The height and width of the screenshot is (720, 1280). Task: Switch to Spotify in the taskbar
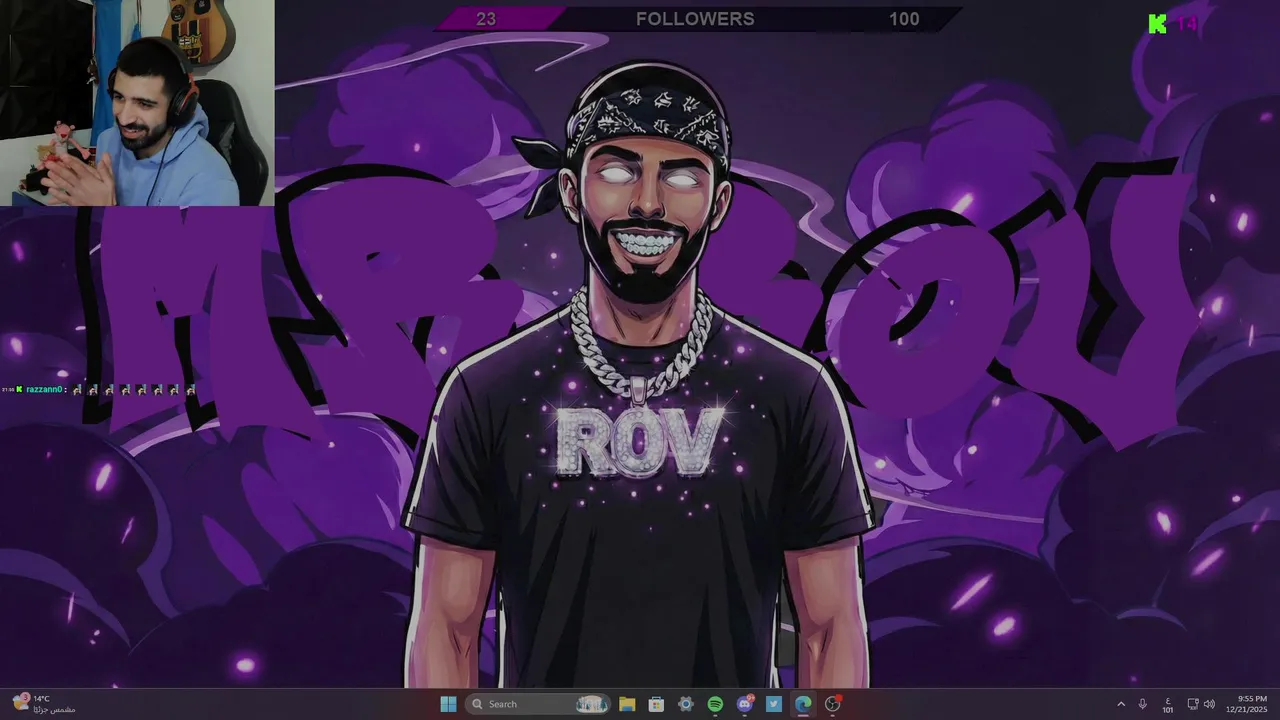click(715, 704)
